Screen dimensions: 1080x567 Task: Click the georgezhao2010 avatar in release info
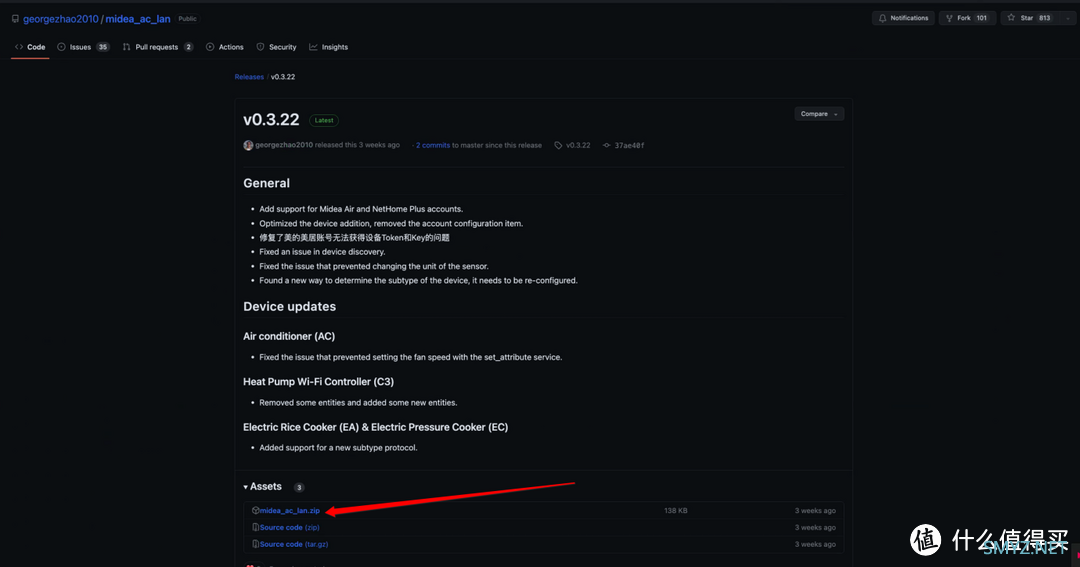click(x=248, y=145)
